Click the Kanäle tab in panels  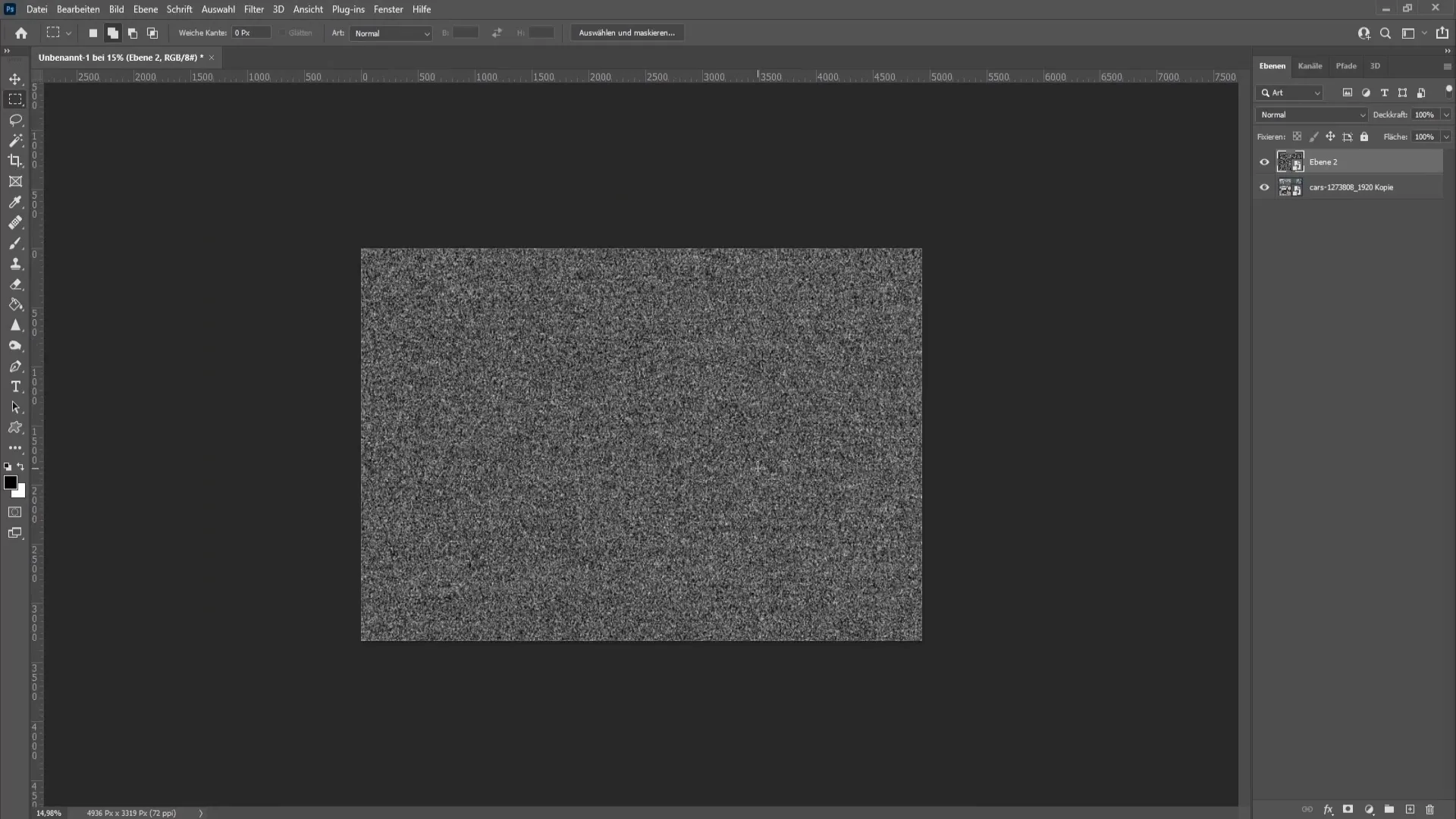1310,65
